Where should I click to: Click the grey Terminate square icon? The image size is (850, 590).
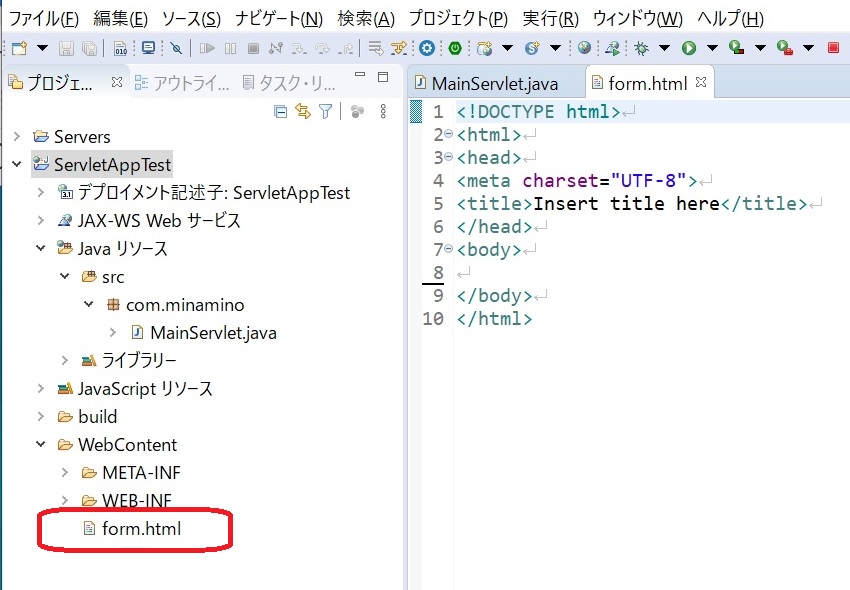(253, 48)
